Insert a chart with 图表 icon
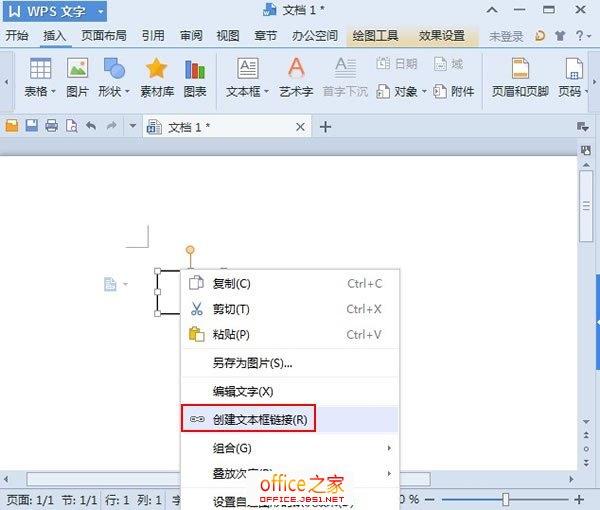This screenshot has width=600, height=510. (x=195, y=69)
